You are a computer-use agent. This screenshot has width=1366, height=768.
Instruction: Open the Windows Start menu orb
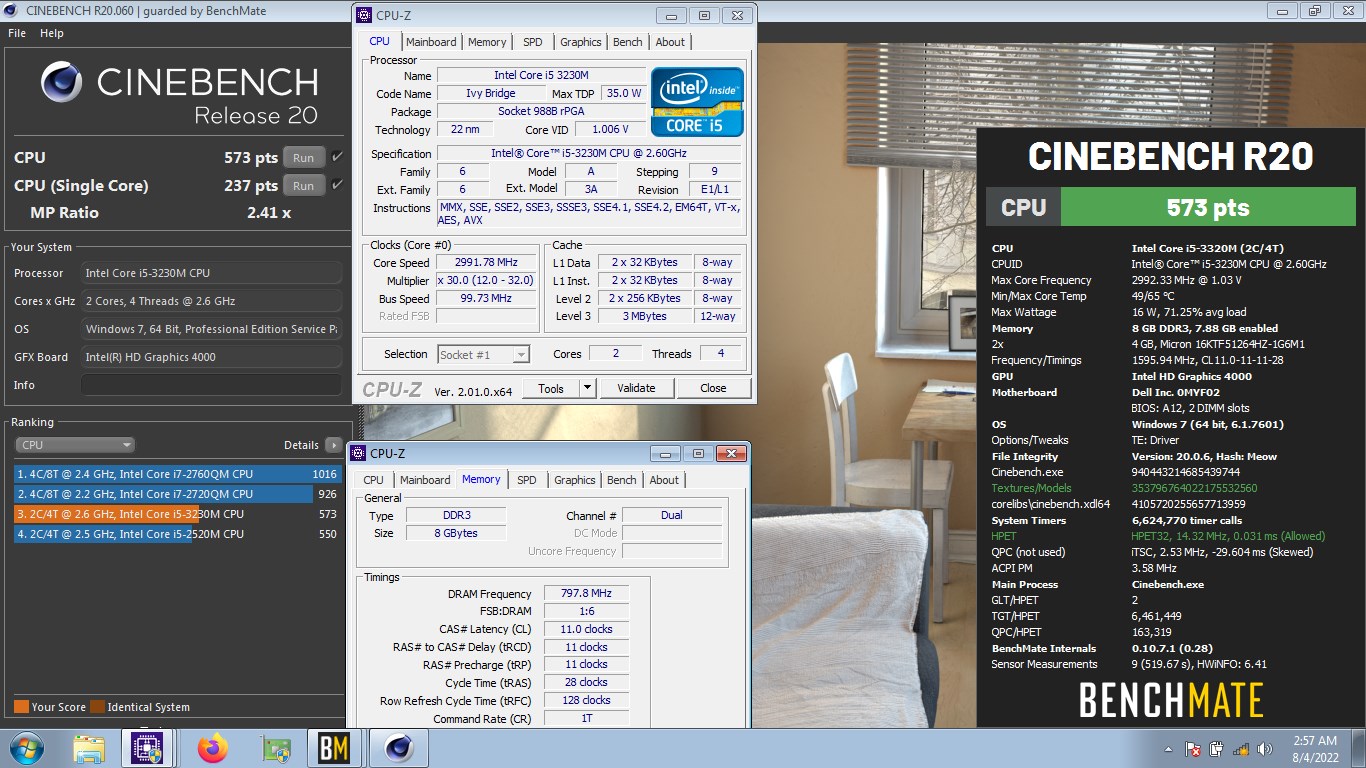[x=25, y=748]
